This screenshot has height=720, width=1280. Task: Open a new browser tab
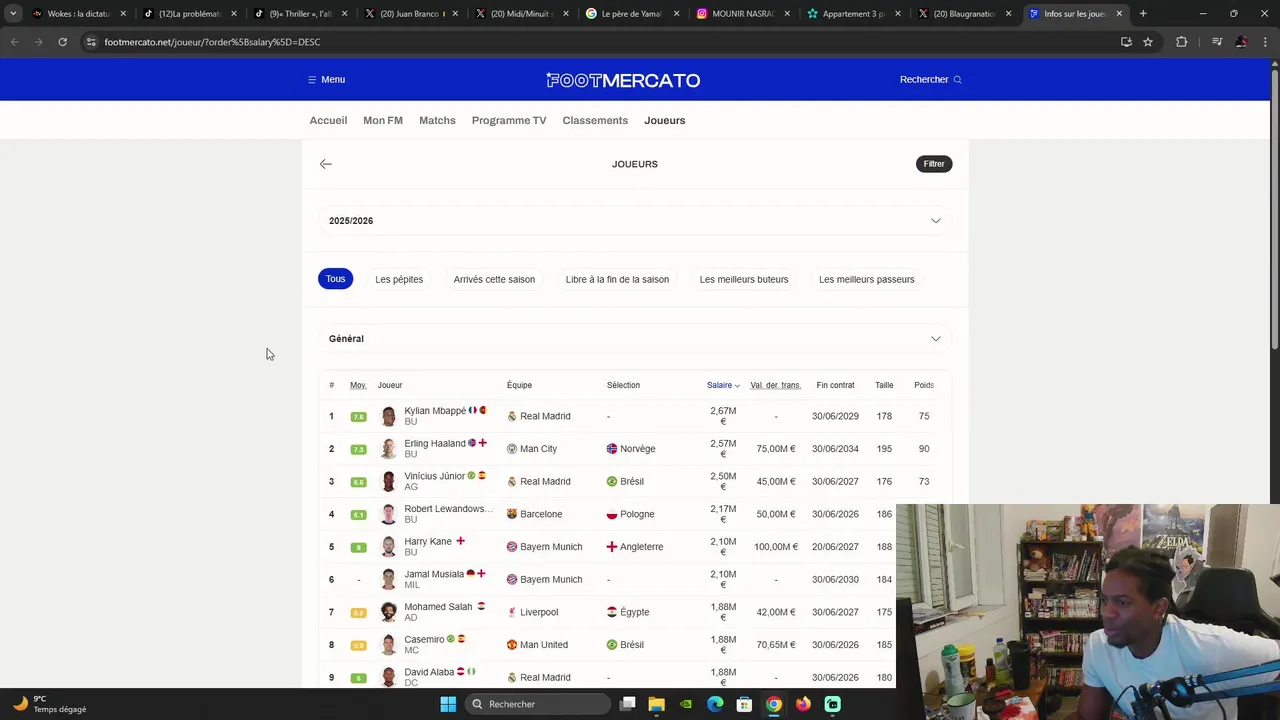[x=1143, y=14]
